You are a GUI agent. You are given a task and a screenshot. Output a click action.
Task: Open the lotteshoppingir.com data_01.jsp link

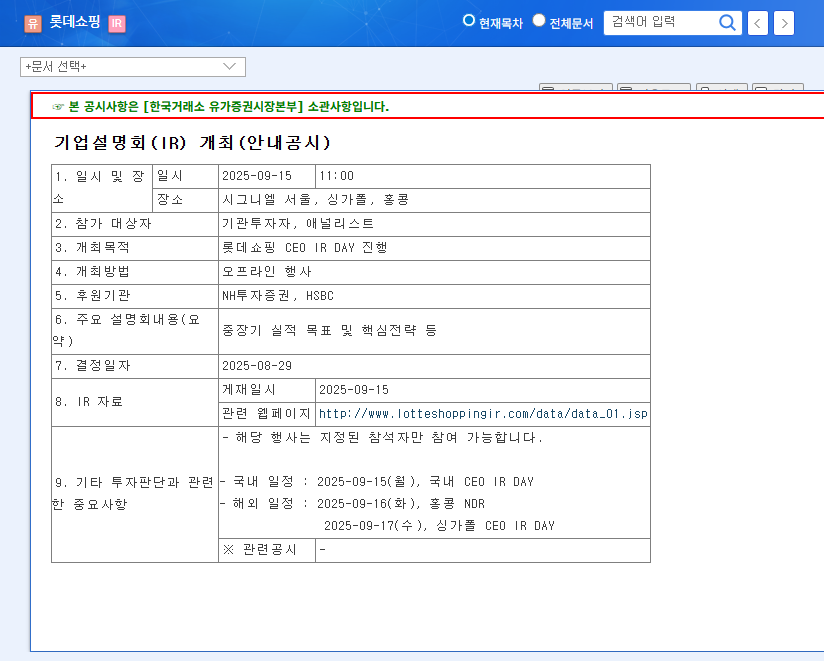point(483,414)
